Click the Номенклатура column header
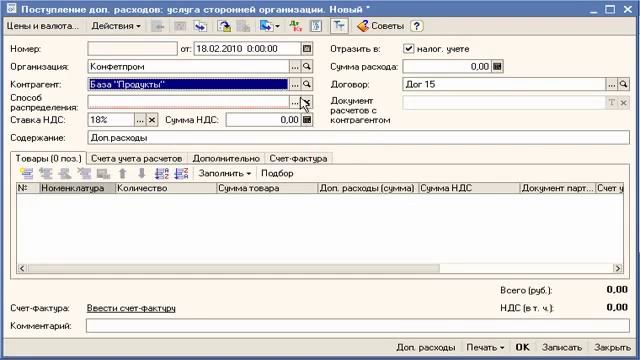The image size is (640, 360). click(77, 188)
